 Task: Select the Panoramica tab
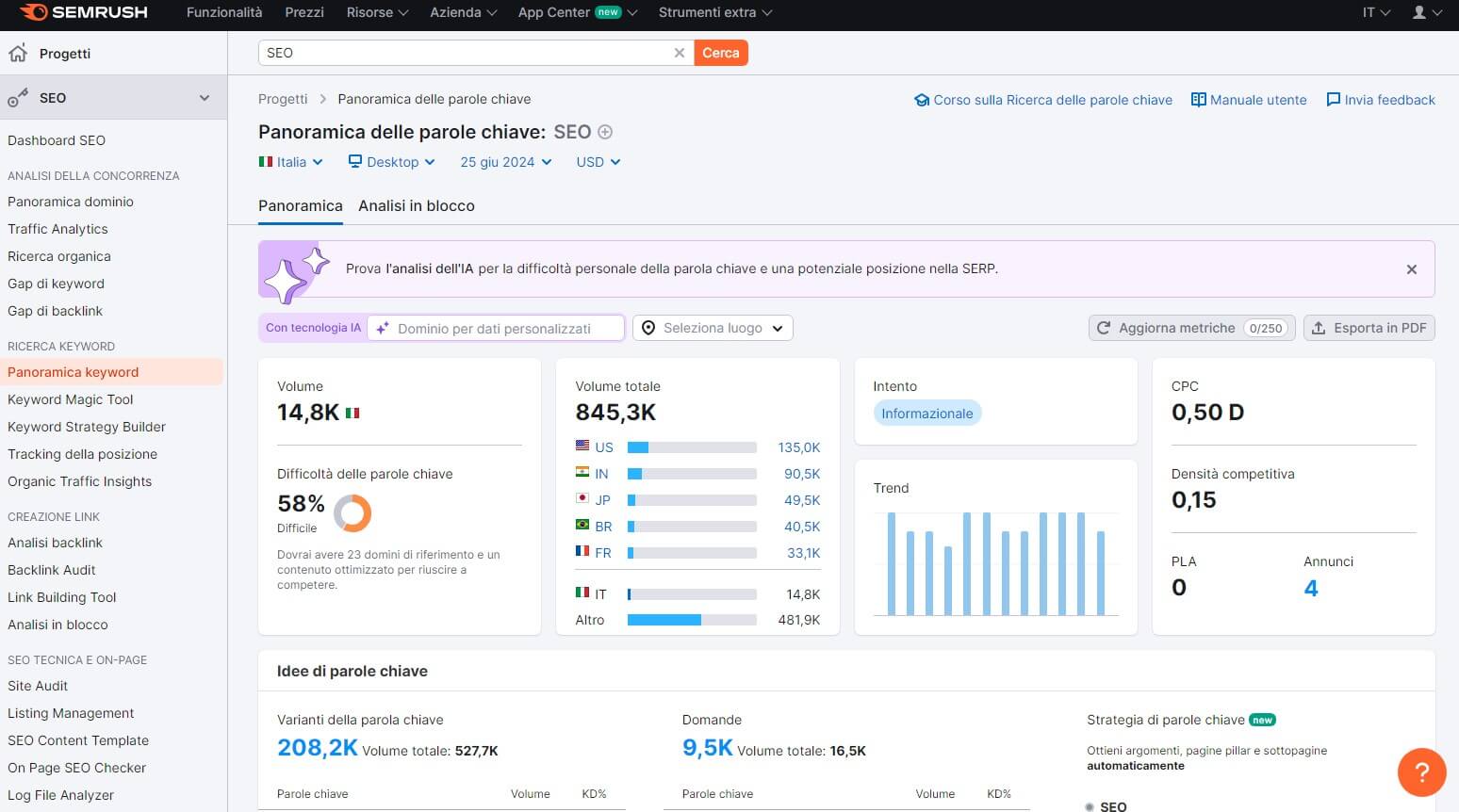pyautogui.click(x=301, y=205)
